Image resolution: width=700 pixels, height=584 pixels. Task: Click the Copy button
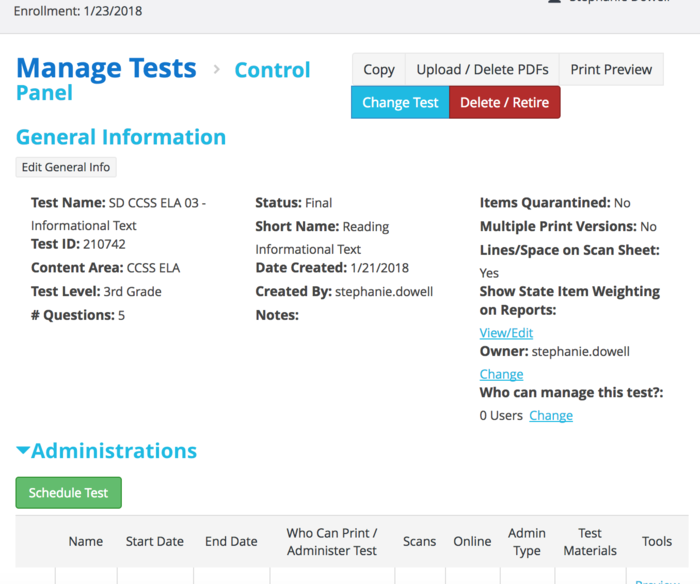[x=378, y=69]
